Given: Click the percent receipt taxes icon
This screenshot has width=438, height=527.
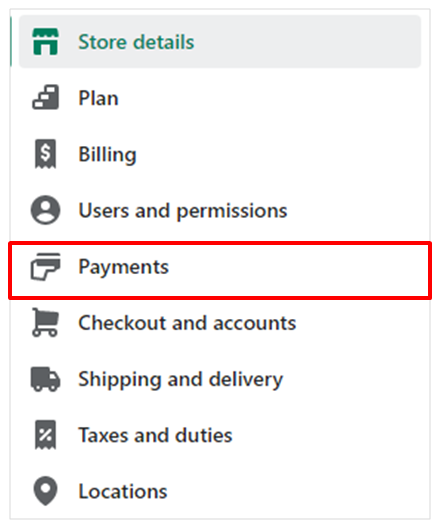Looking at the screenshot, I should 45,435.
